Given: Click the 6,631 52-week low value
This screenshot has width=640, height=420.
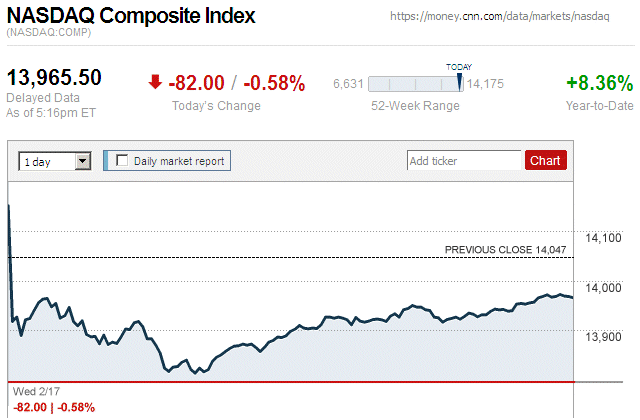Looking at the screenshot, I should click(x=347, y=84).
